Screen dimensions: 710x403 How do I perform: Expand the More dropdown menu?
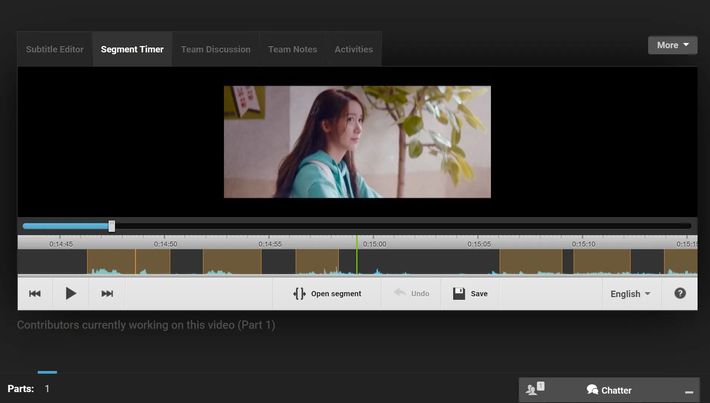(x=672, y=45)
